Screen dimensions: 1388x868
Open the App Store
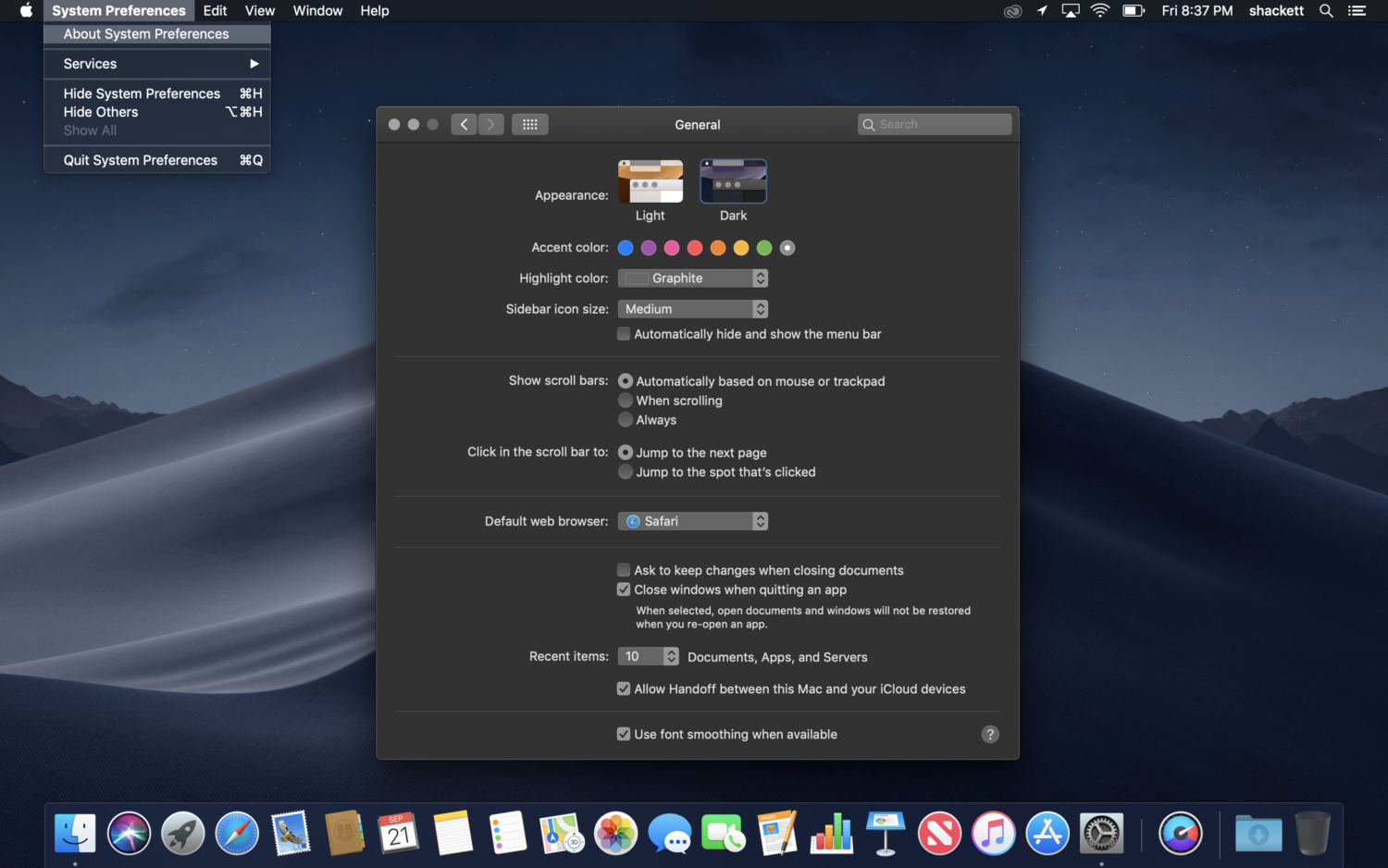pos(1047,833)
